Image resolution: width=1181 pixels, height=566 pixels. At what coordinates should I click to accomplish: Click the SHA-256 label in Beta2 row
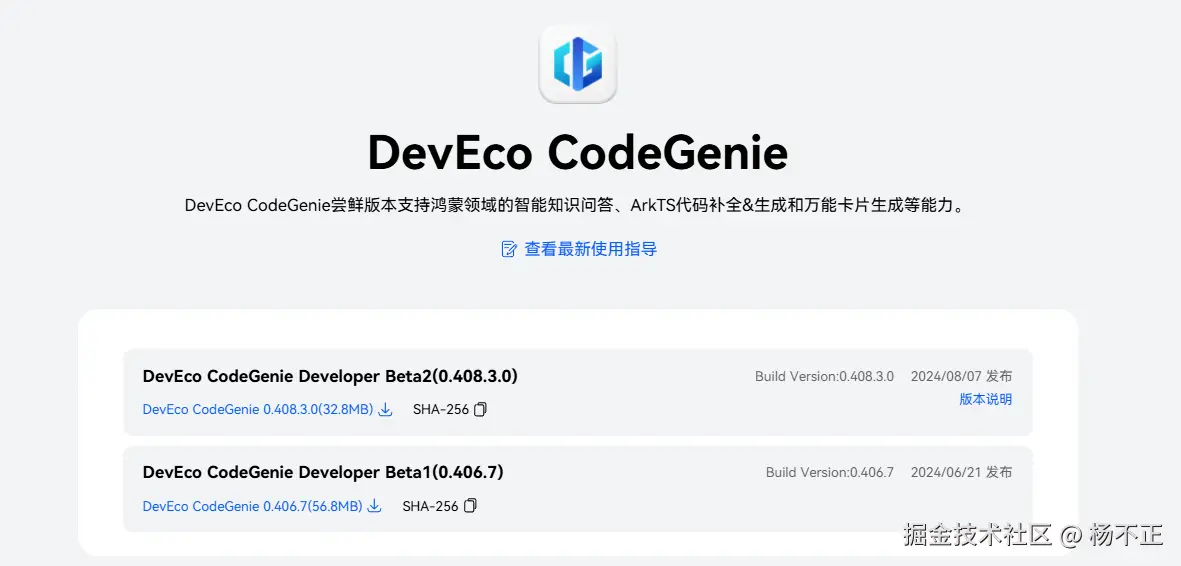(441, 409)
